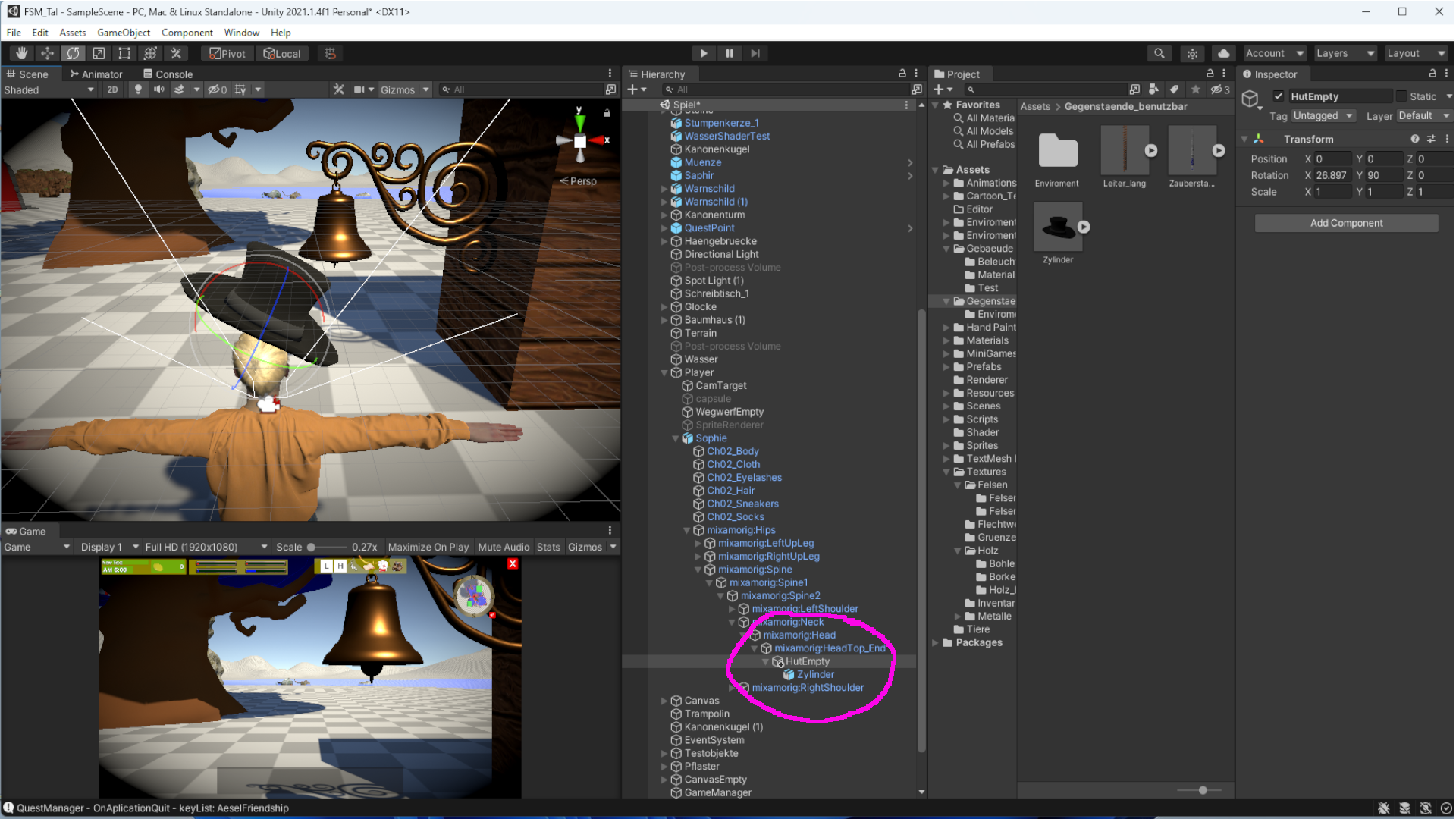Open the cloud services icon
Screen dimensions: 1456x819
(1223, 53)
